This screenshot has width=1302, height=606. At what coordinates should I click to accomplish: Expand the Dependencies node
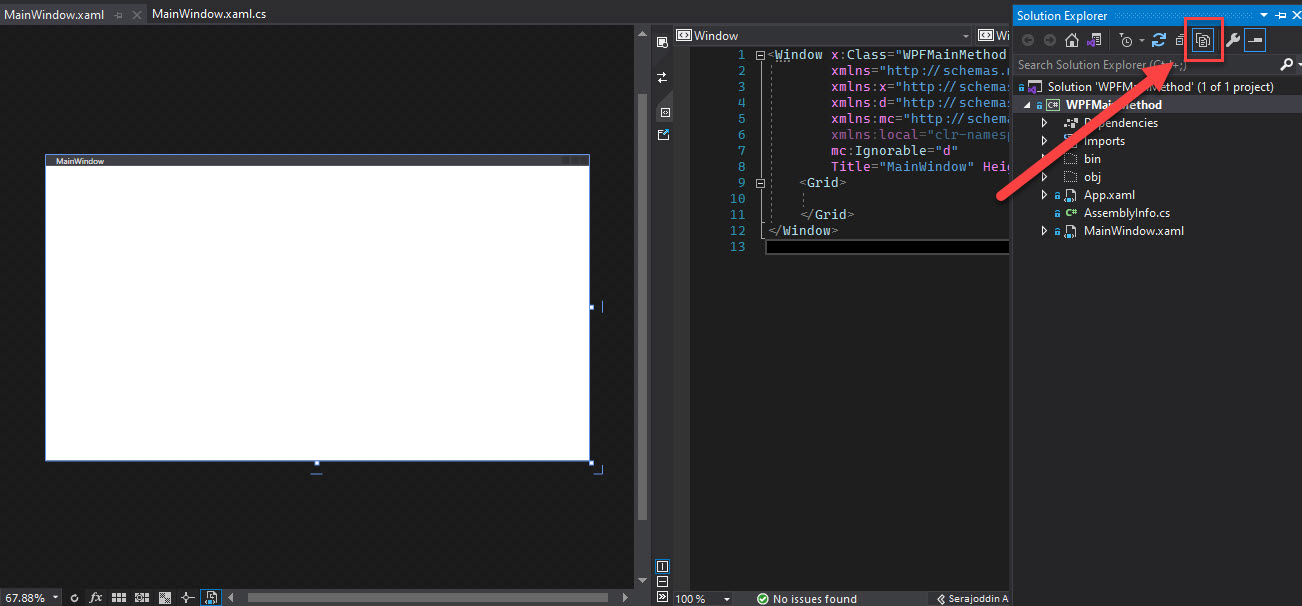click(1045, 123)
